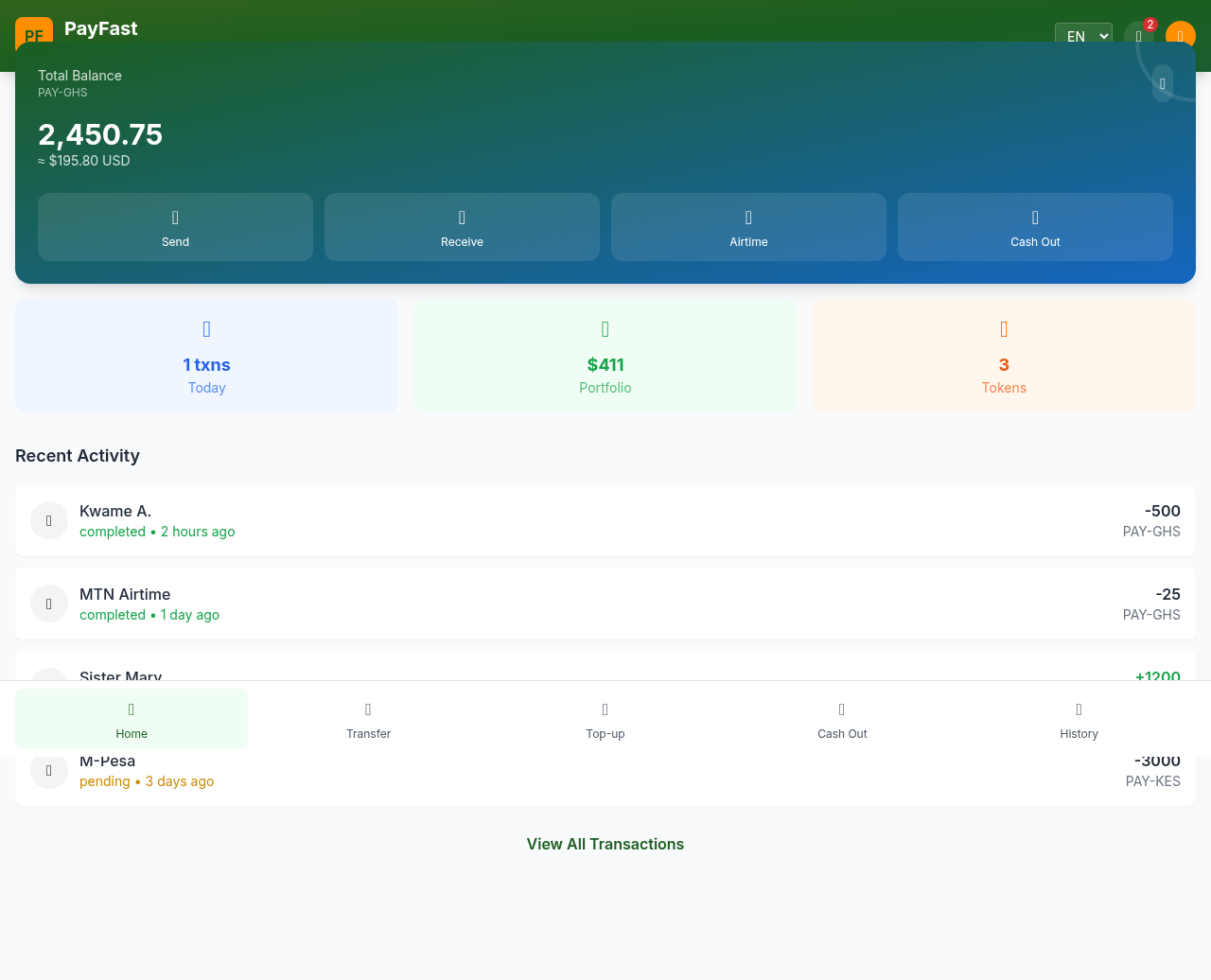Open the profile avatar menu
This screenshot has height=980, width=1211.
click(x=1180, y=36)
